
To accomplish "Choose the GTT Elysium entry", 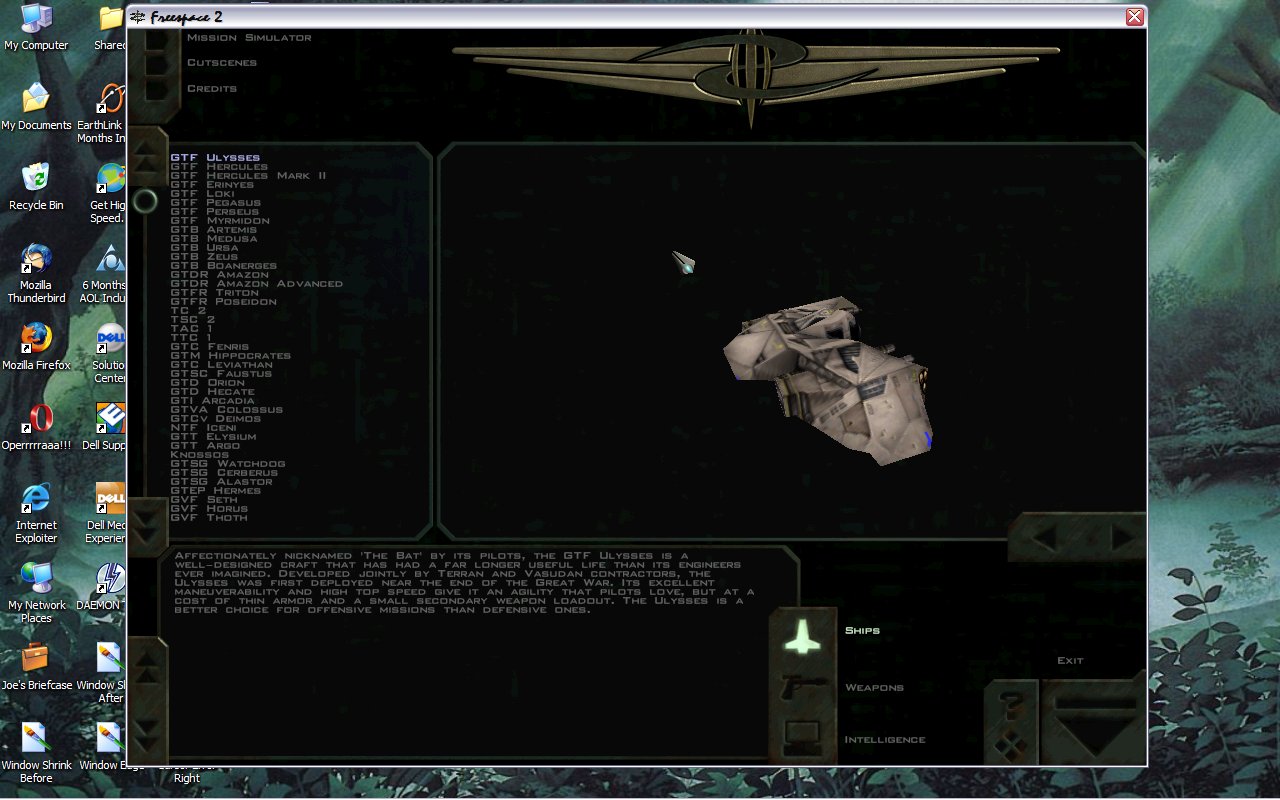I will pyautogui.click(x=214, y=437).
